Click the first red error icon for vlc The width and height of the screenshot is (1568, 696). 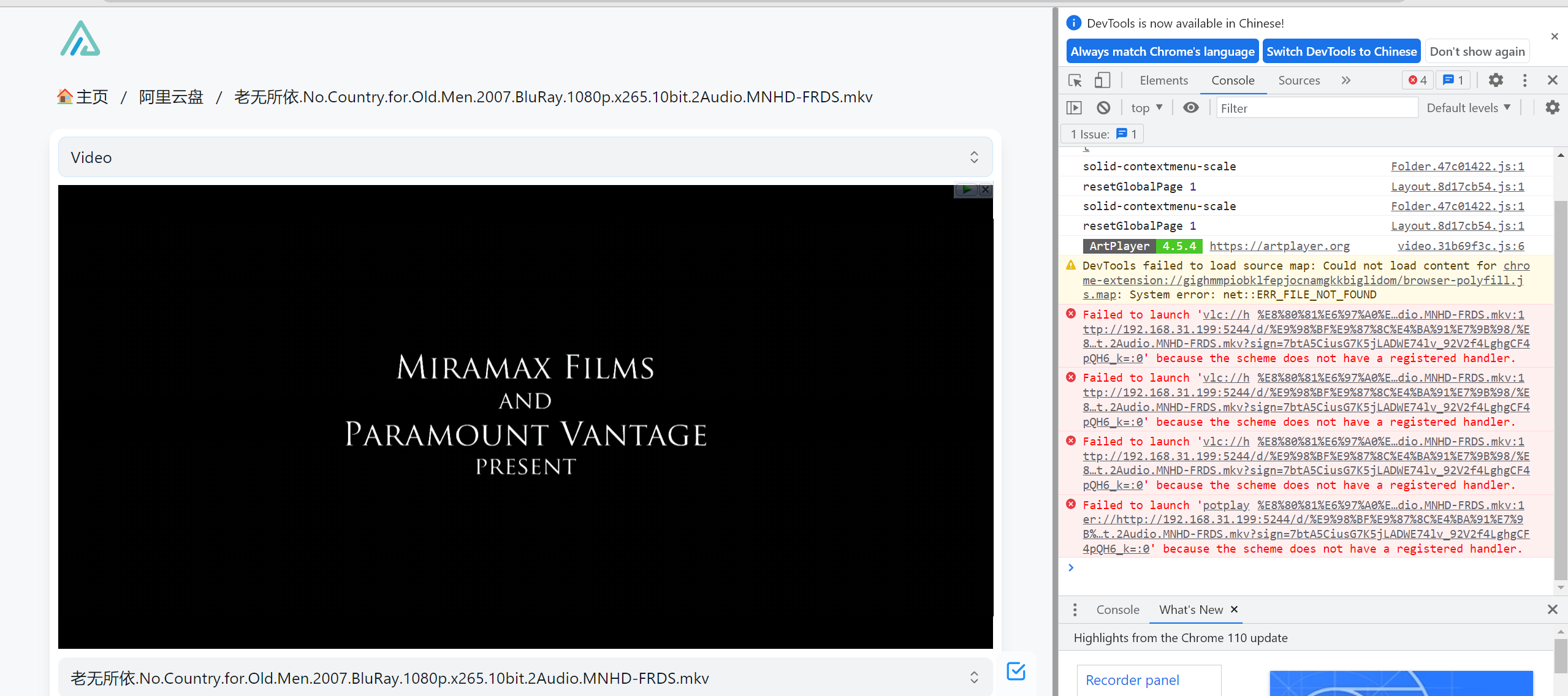[1071, 314]
